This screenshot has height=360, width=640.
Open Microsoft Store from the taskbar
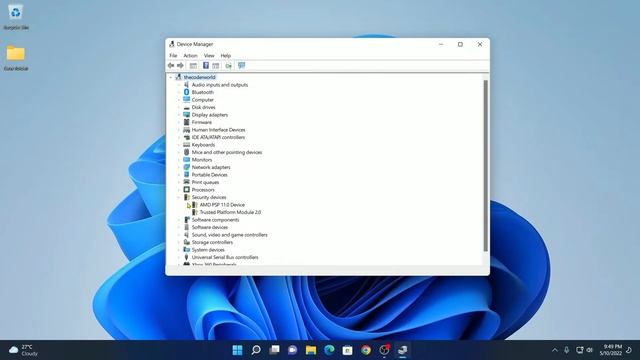click(347, 350)
